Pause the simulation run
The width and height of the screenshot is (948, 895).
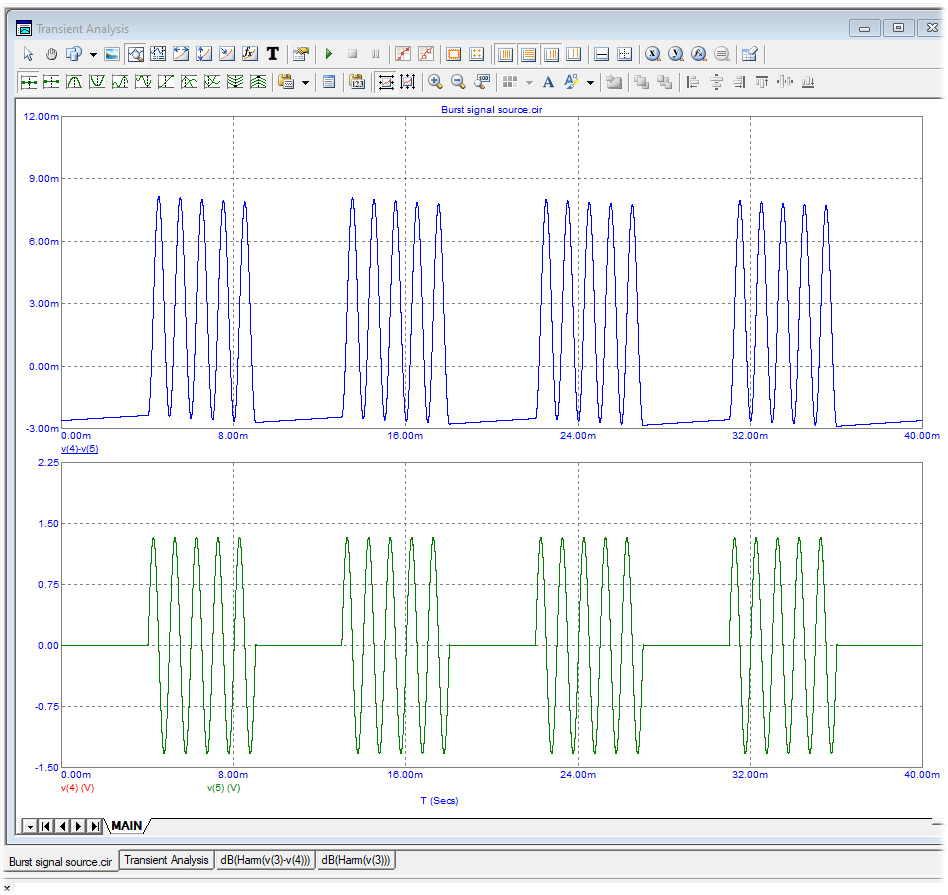click(x=375, y=54)
